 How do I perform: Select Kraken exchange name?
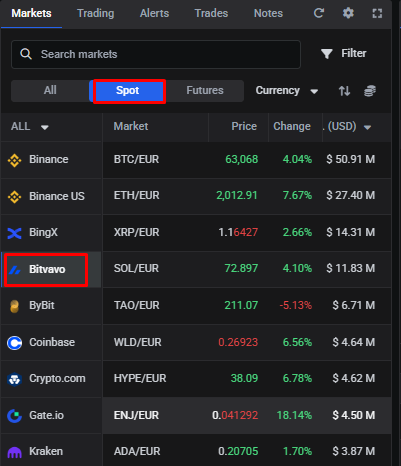point(46,451)
